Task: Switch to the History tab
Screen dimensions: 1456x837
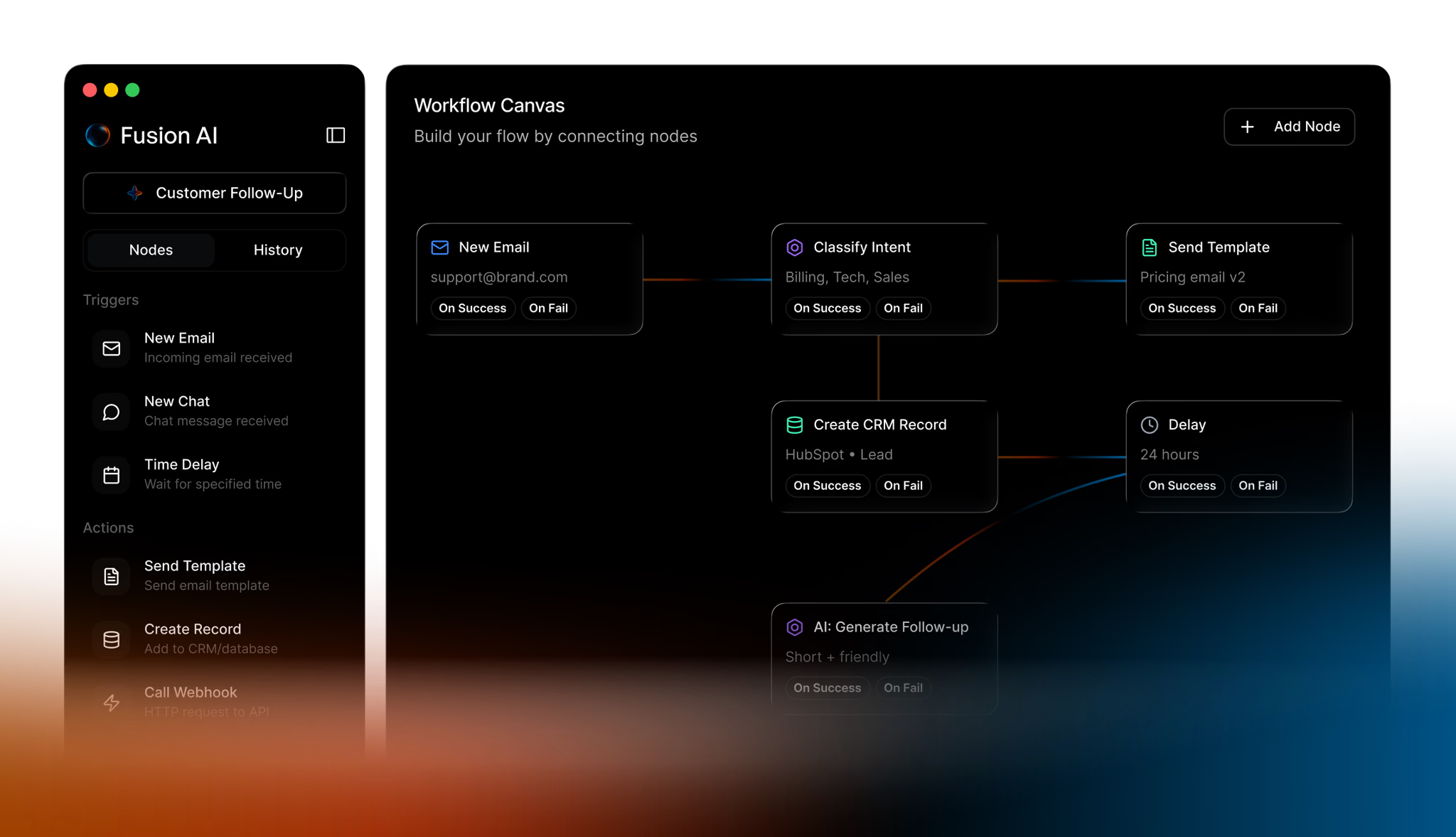Action: pos(278,250)
